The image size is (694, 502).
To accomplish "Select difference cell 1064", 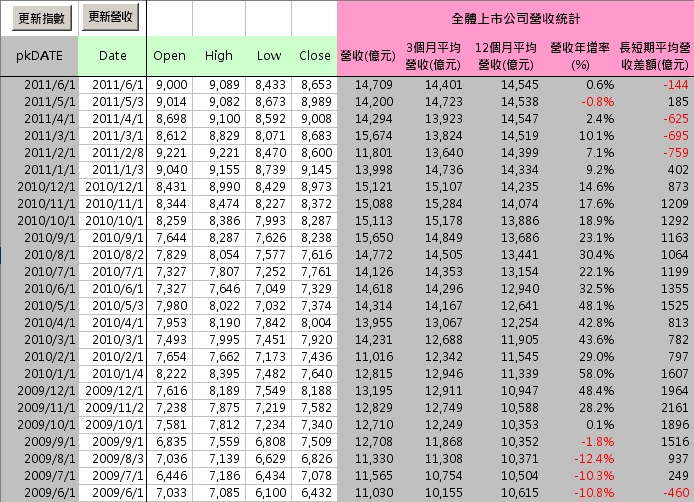I will point(675,255).
